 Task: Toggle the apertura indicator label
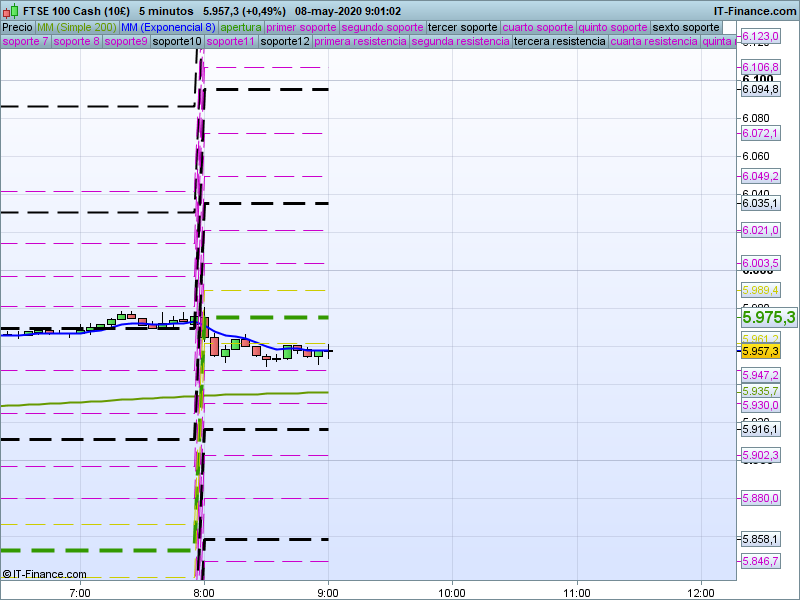(241, 27)
